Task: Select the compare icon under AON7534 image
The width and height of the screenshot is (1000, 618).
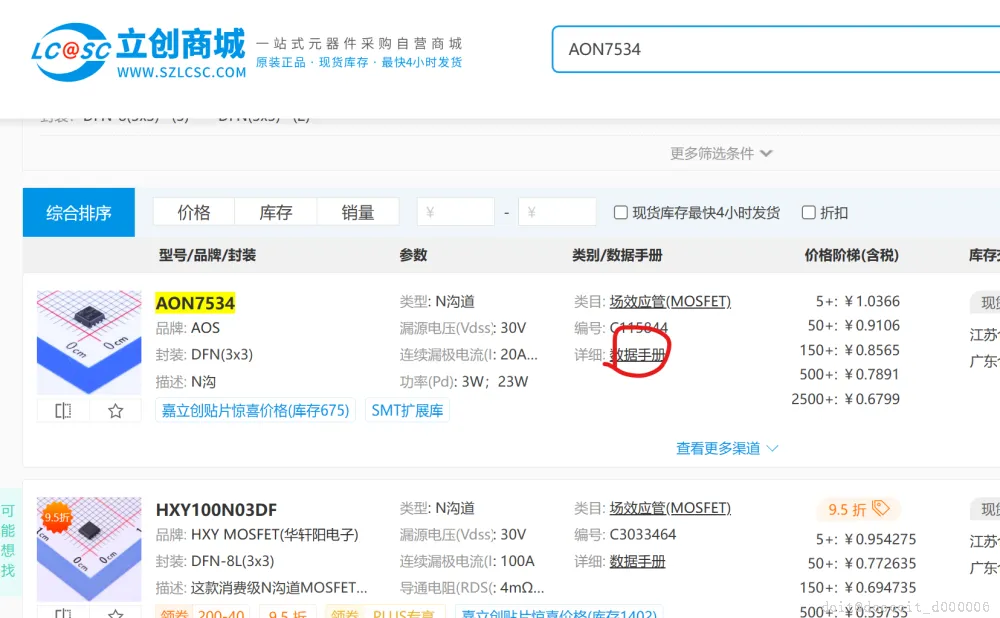Action: coord(62,410)
